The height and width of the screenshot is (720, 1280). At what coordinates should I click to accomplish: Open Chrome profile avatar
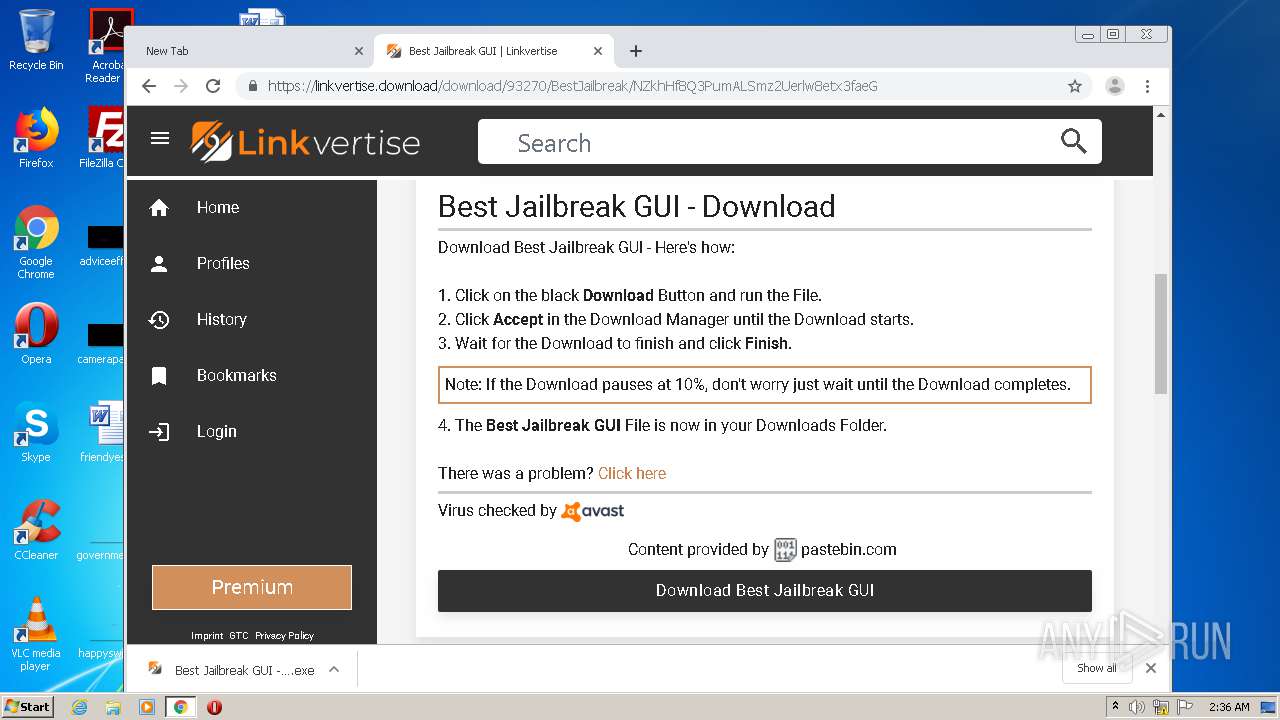click(1115, 86)
